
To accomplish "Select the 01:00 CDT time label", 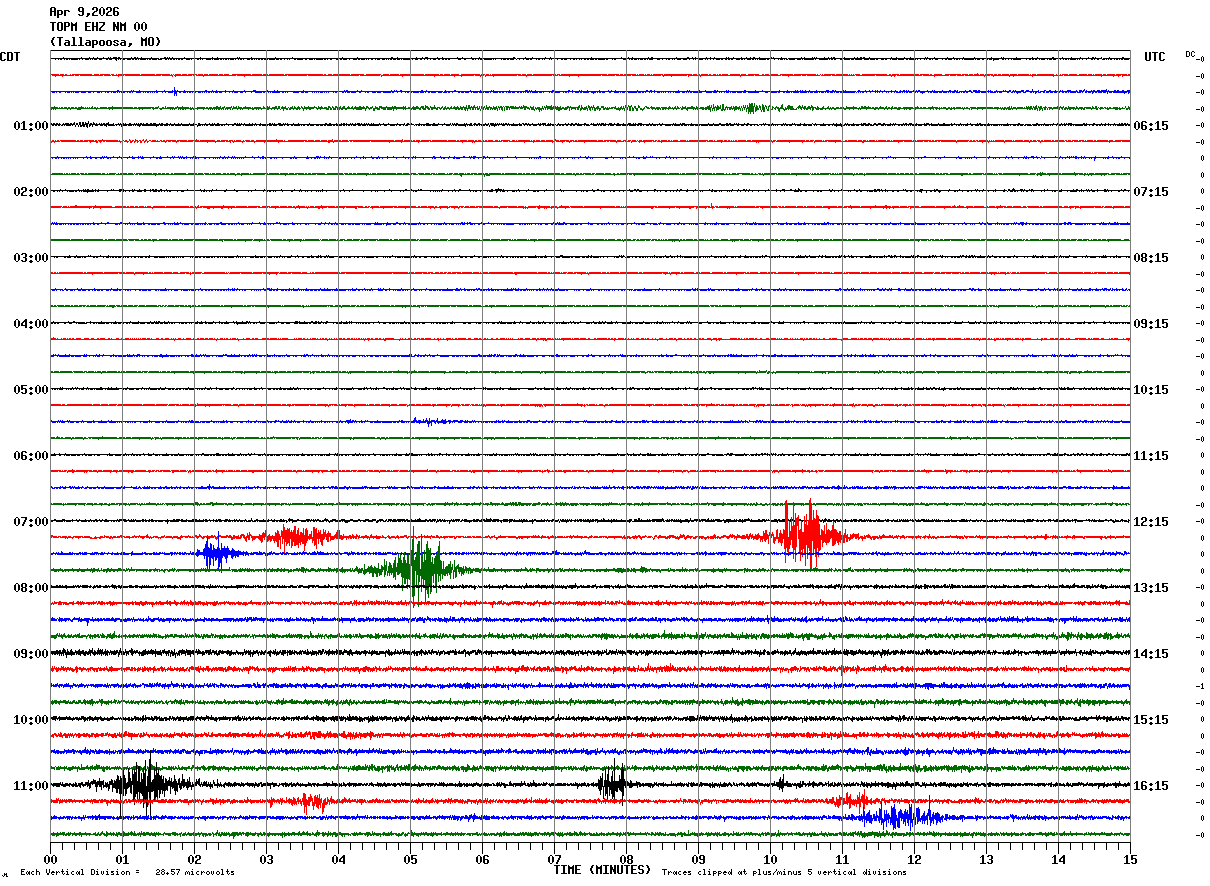I will tap(31, 126).
